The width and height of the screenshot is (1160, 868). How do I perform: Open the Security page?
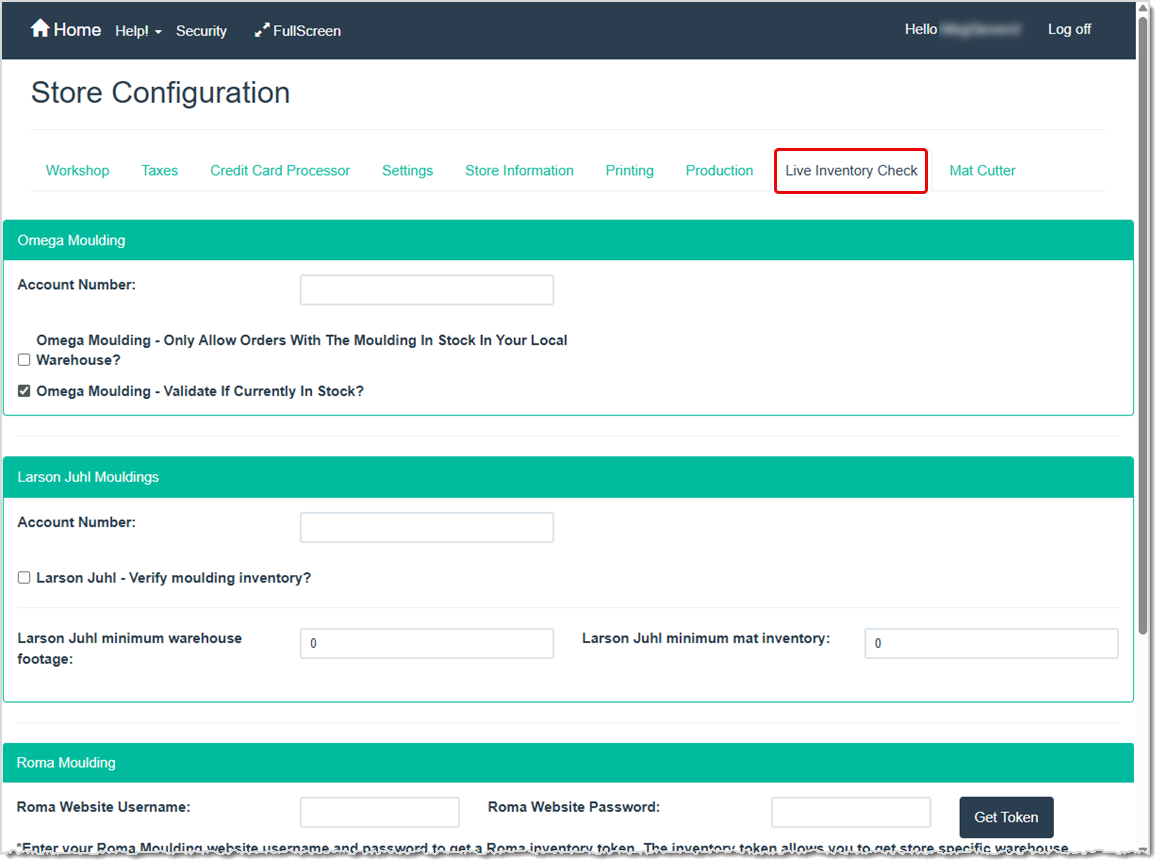click(x=201, y=31)
